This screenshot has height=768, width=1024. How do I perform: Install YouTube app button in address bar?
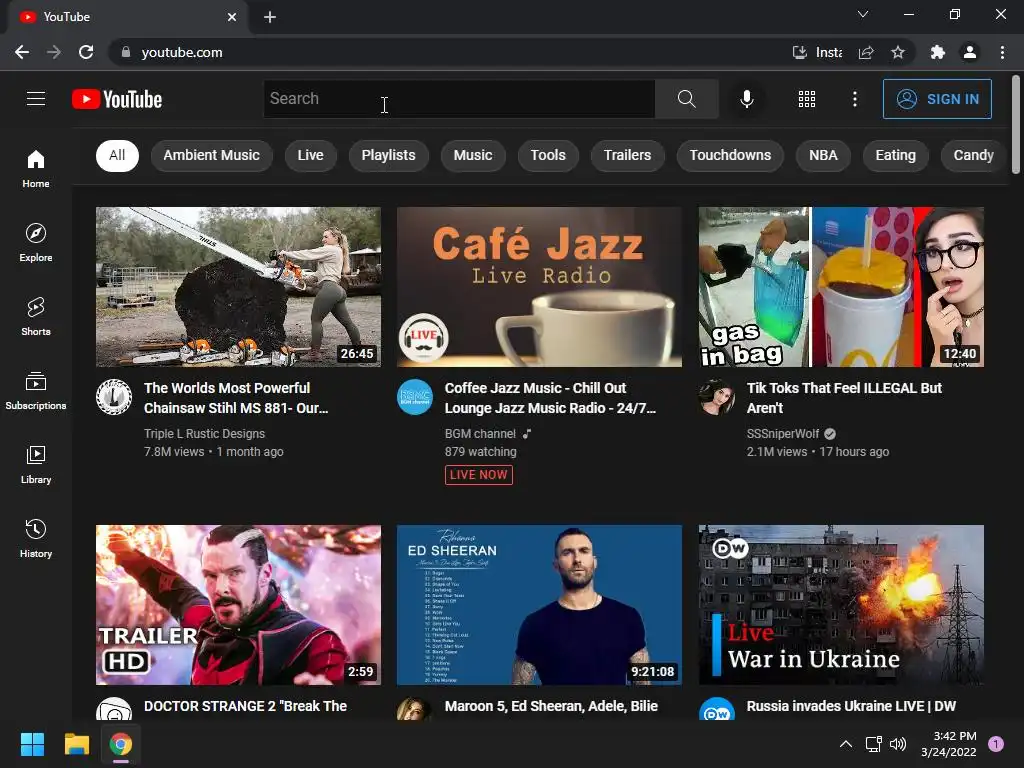click(x=817, y=52)
